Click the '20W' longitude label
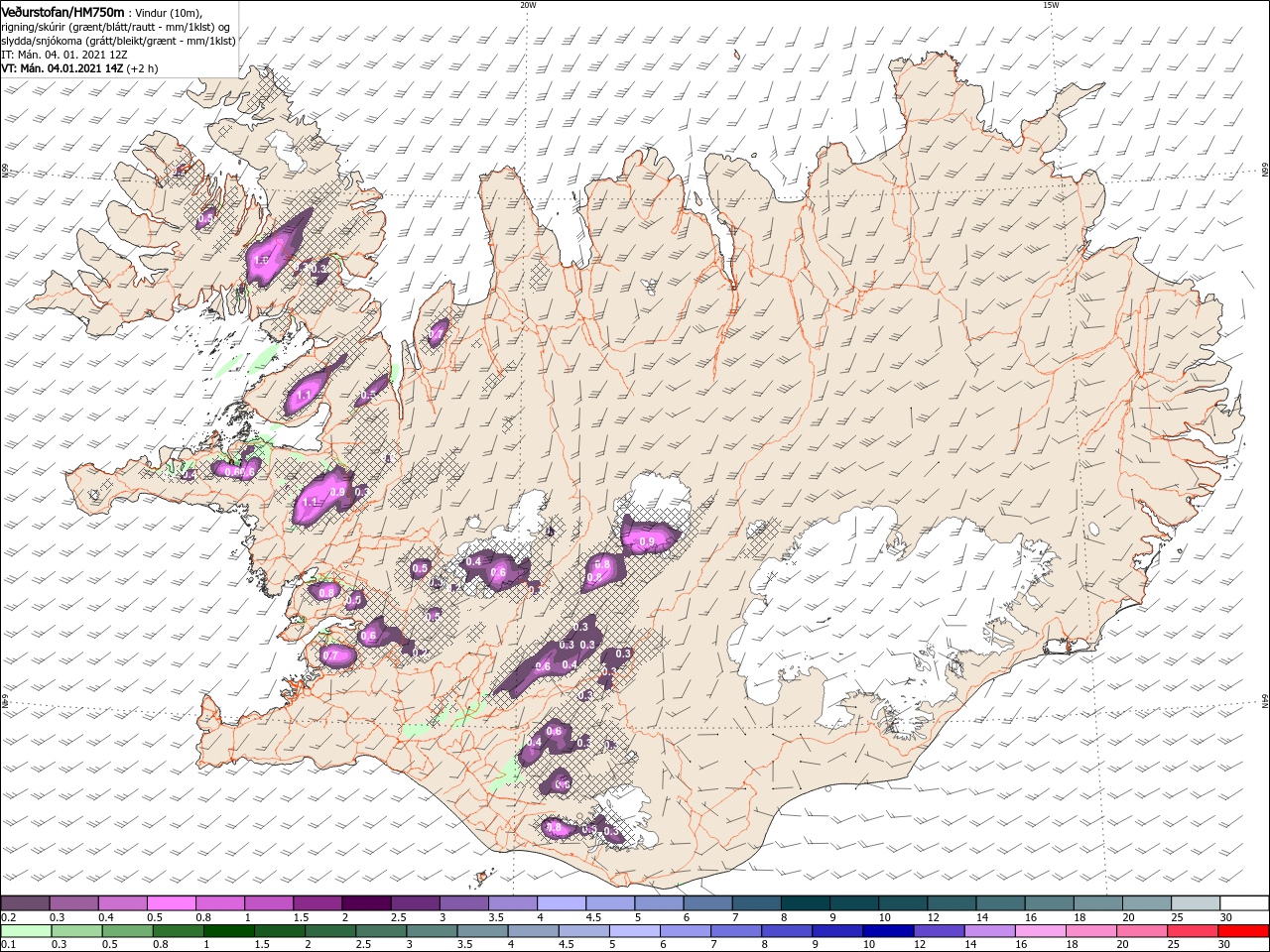Image resolution: width=1270 pixels, height=952 pixels. click(528, 4)
